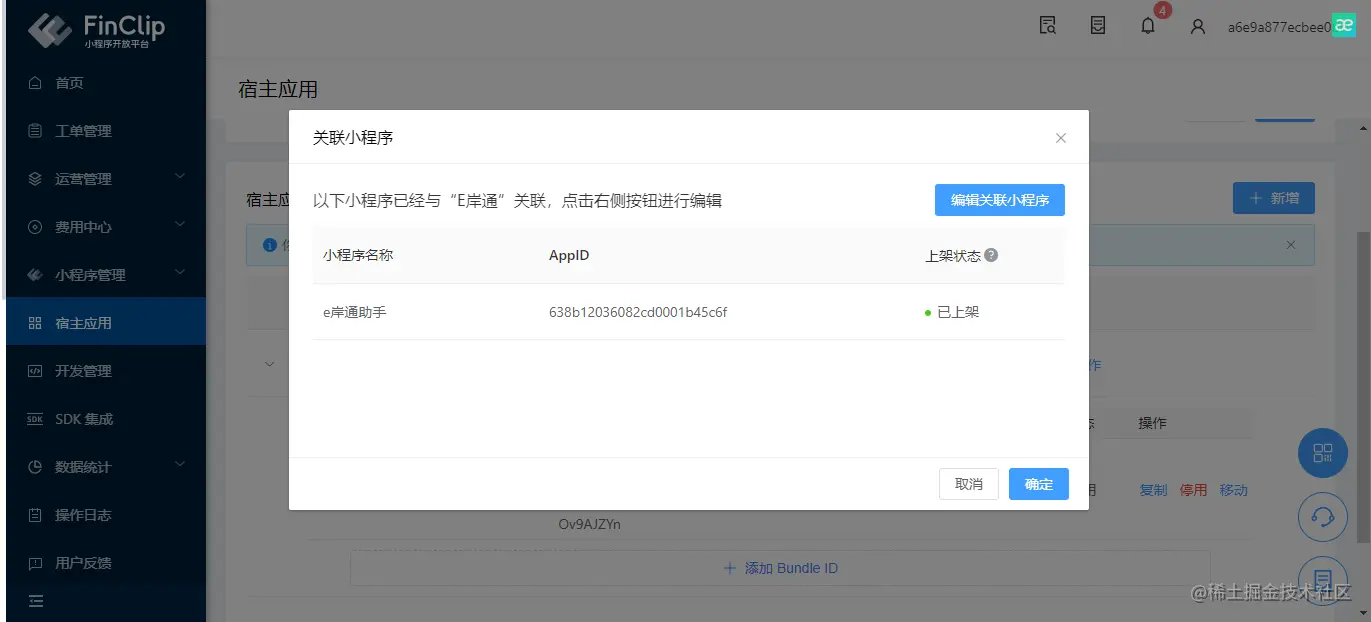Click the 工单管理 sidebar icon
The height and width of the screenshot is (622, 1371).
(x=35, y=131)
